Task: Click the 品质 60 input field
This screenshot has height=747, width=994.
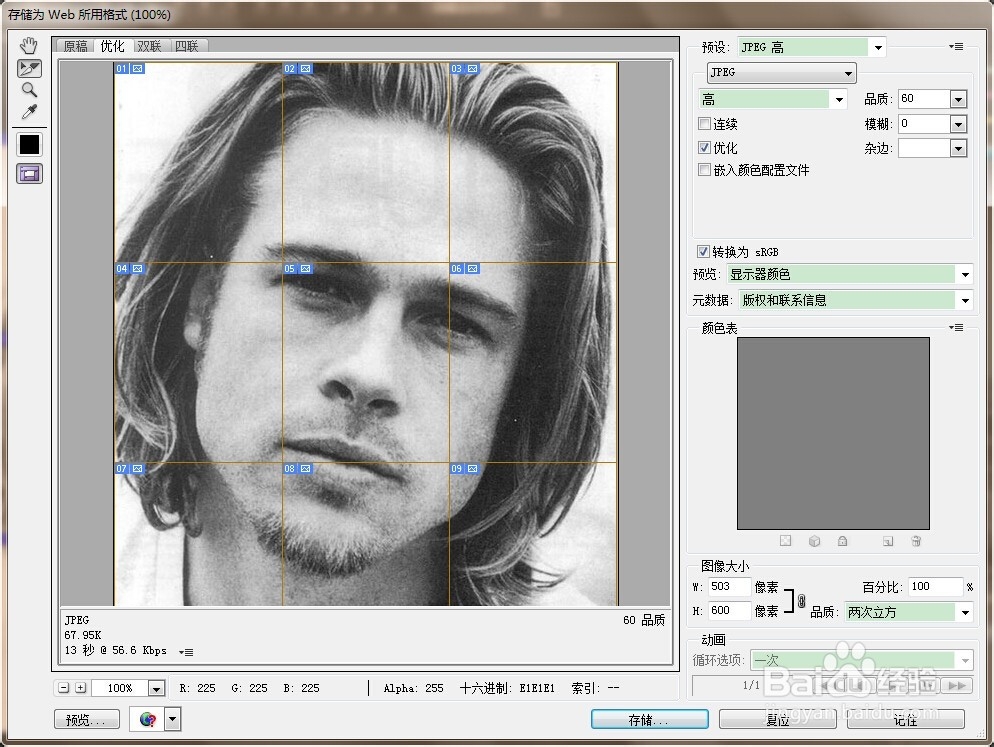Action: tap(924, 99)
